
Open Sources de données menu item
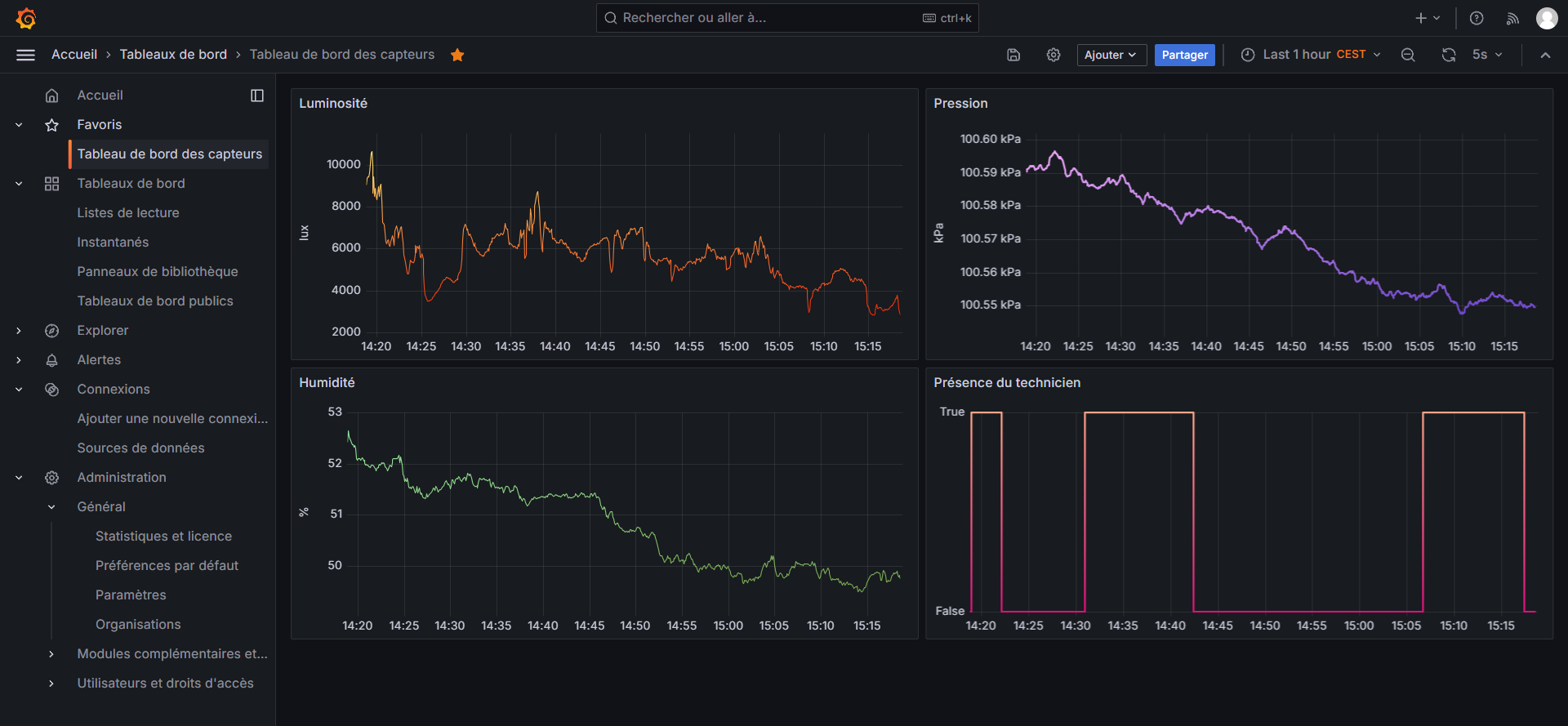140,448
